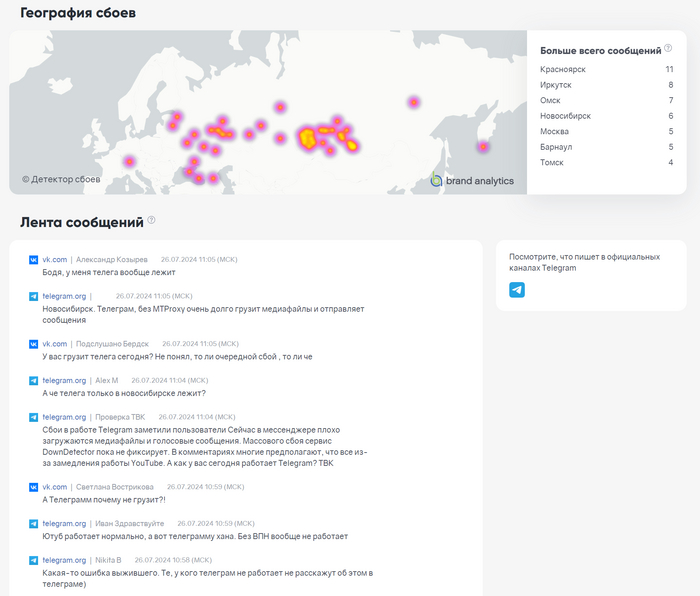Screen dimensions: 700x596
Task: Click the brand analytics logo on map
Action: pyautogui.click(x=472, y=180)
